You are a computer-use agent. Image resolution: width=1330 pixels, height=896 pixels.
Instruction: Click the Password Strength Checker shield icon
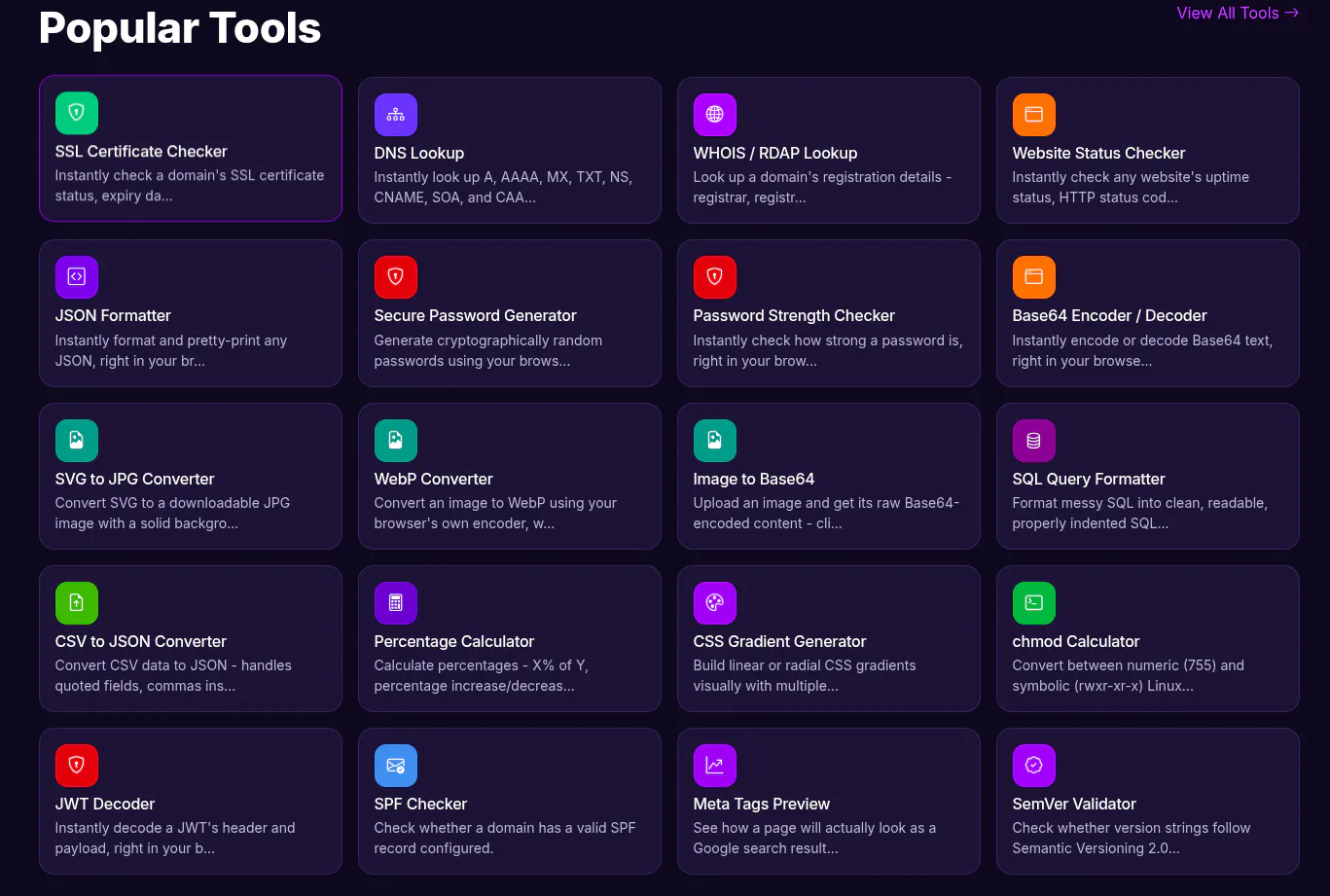point(715,277)
